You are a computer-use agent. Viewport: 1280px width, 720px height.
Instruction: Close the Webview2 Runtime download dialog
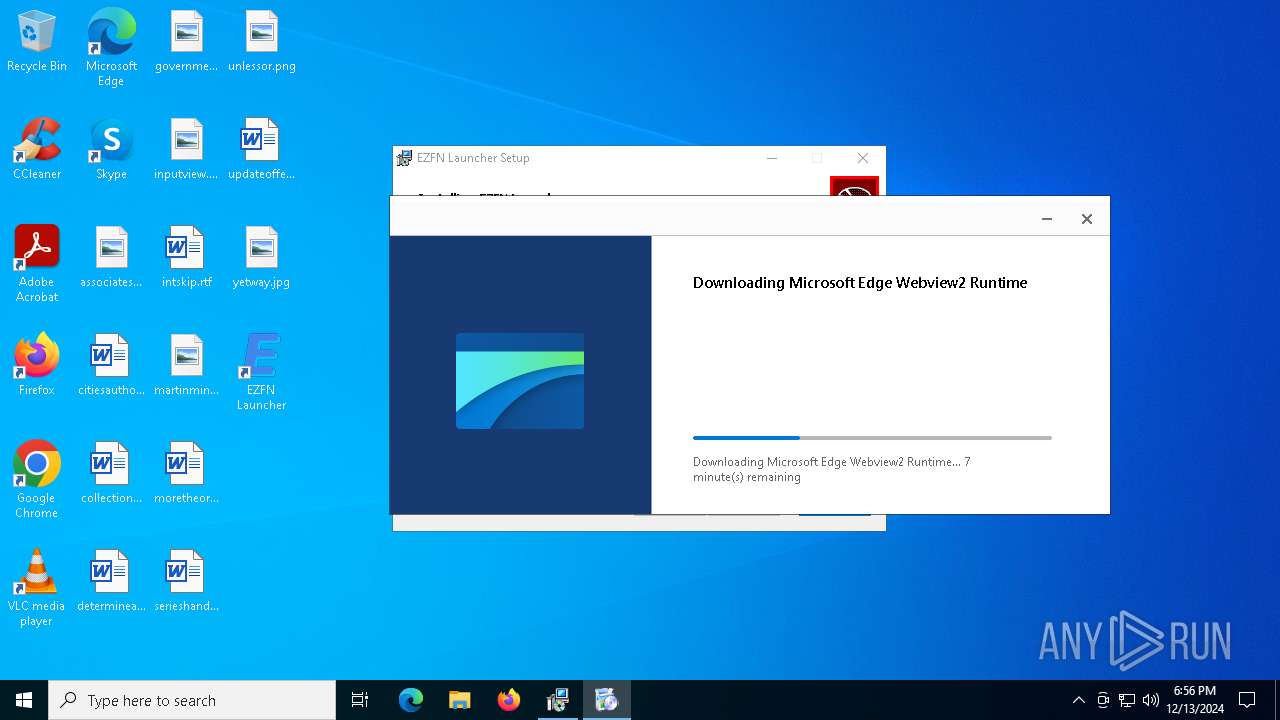1087,219
